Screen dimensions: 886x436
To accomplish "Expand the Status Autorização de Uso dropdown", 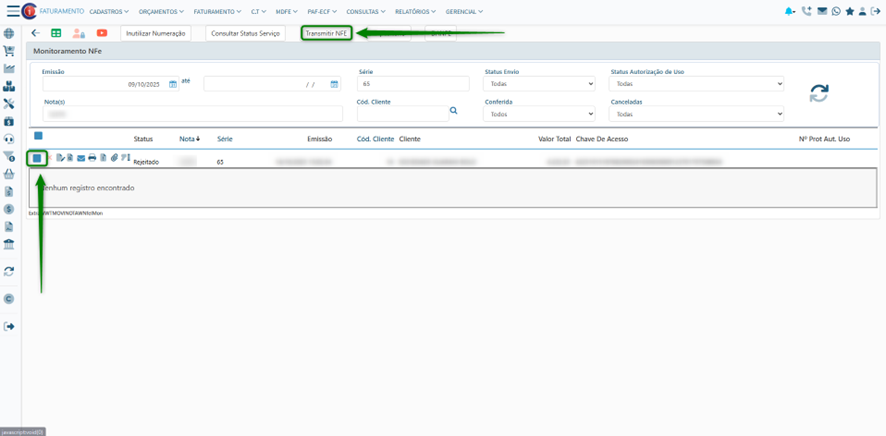I will [x=696, y=84].
